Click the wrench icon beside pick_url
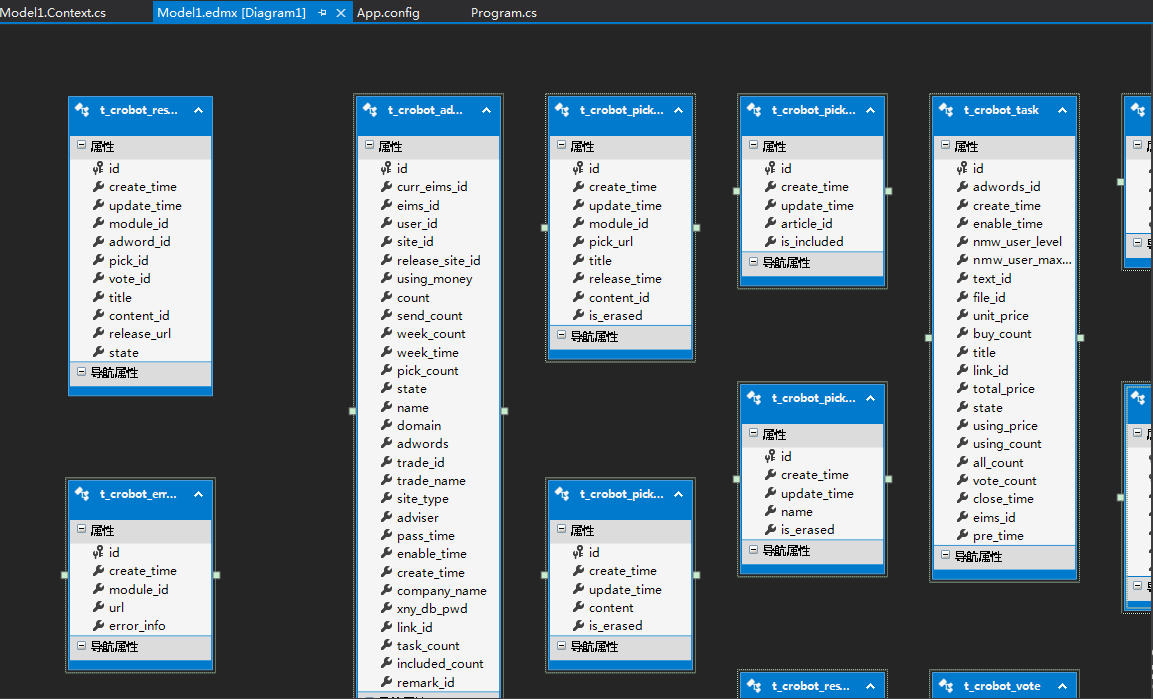The image size is (1153, 699). pyautogui.click(x=578, y=242)
